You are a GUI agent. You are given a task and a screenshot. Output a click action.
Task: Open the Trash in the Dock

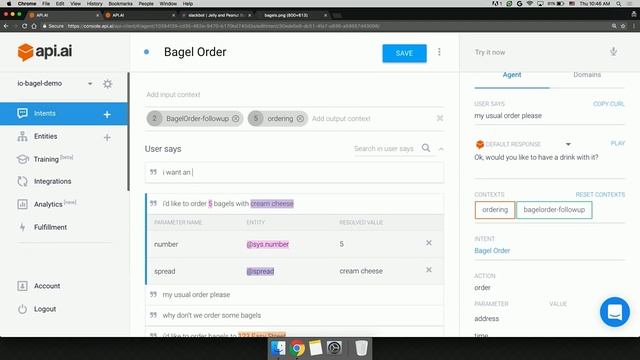361,348
